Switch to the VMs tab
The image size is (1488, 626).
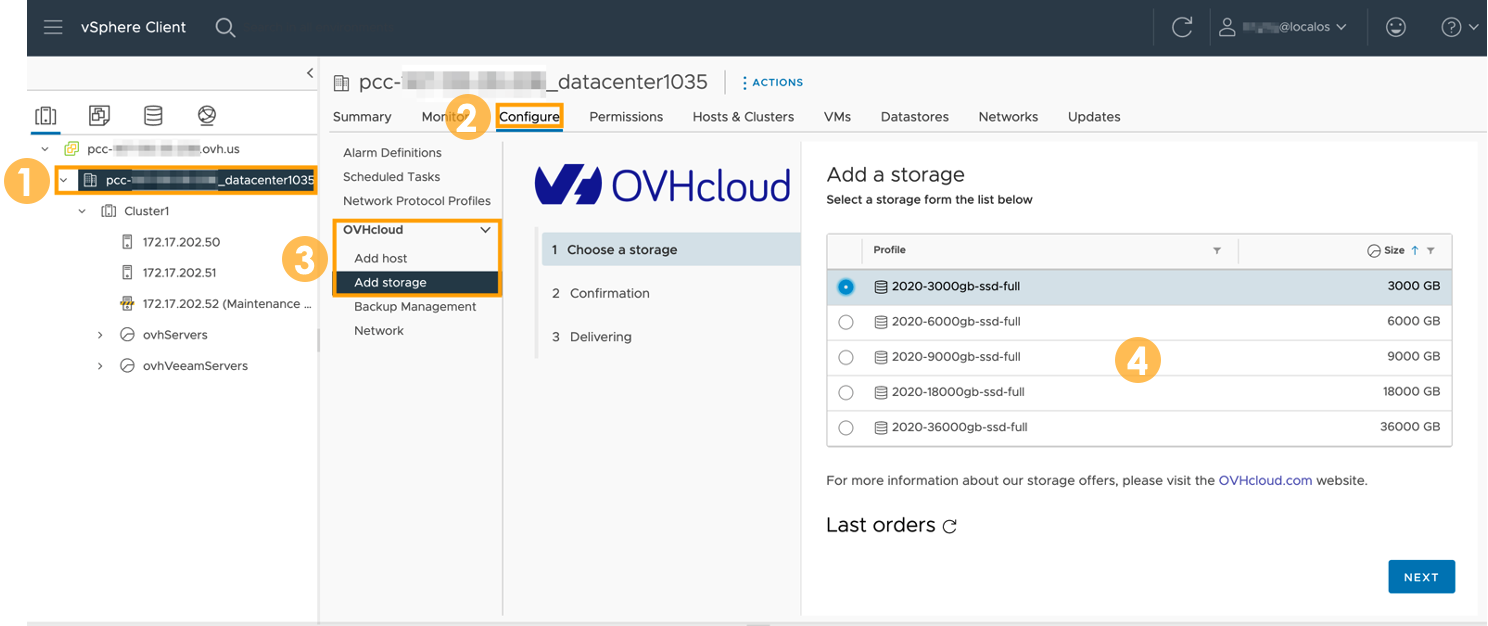coord(837,116)
